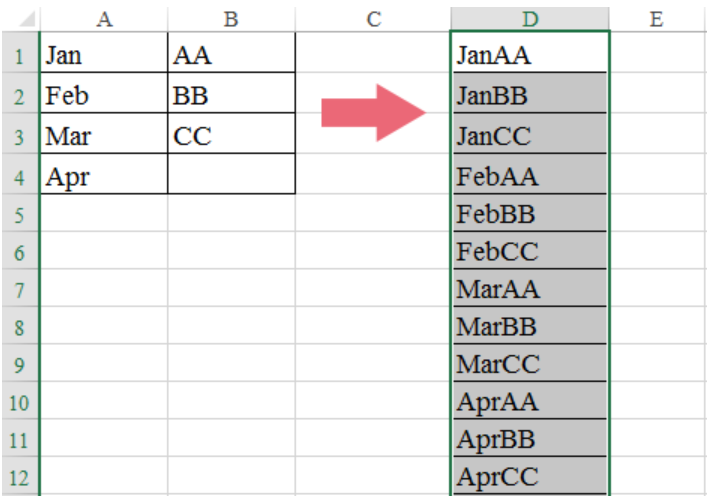Select row 12 header
707x500 pixels.
click(x=20, y=476)
